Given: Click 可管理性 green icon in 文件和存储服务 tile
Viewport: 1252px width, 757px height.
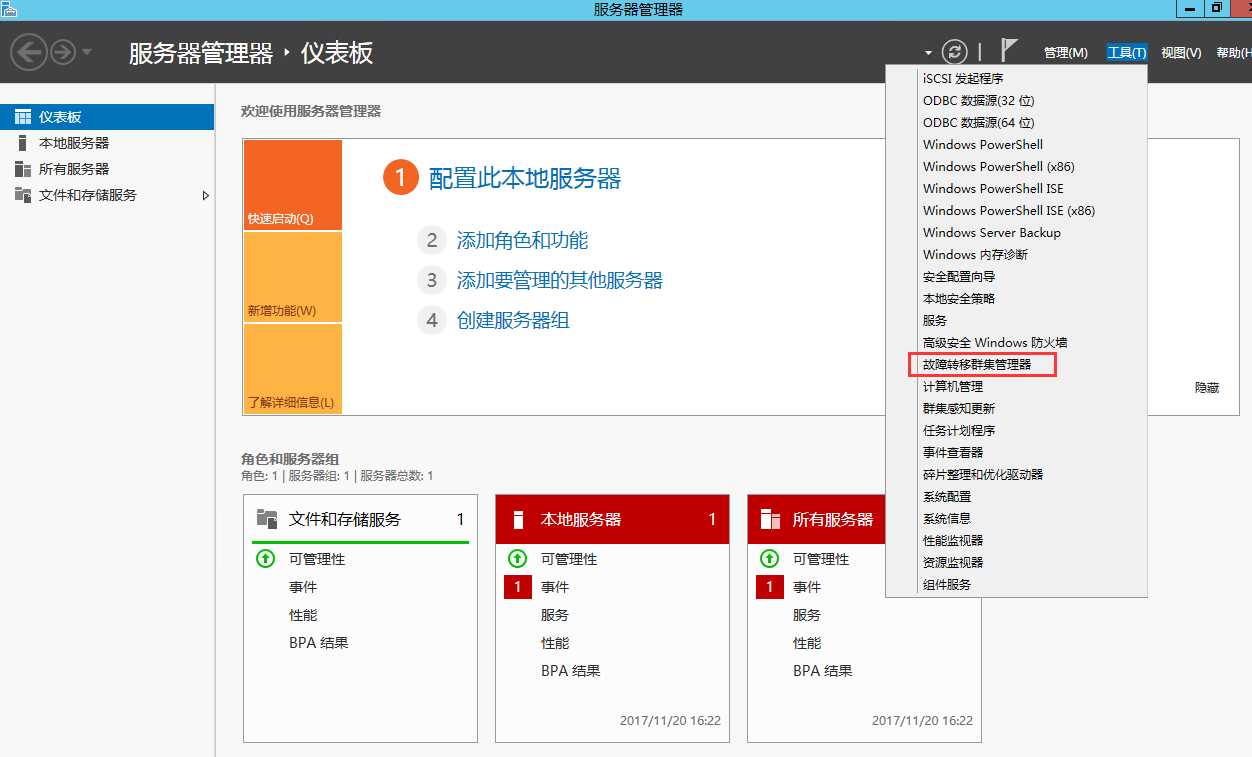Looking at the screenshot, I should click(x=265, y=559).
